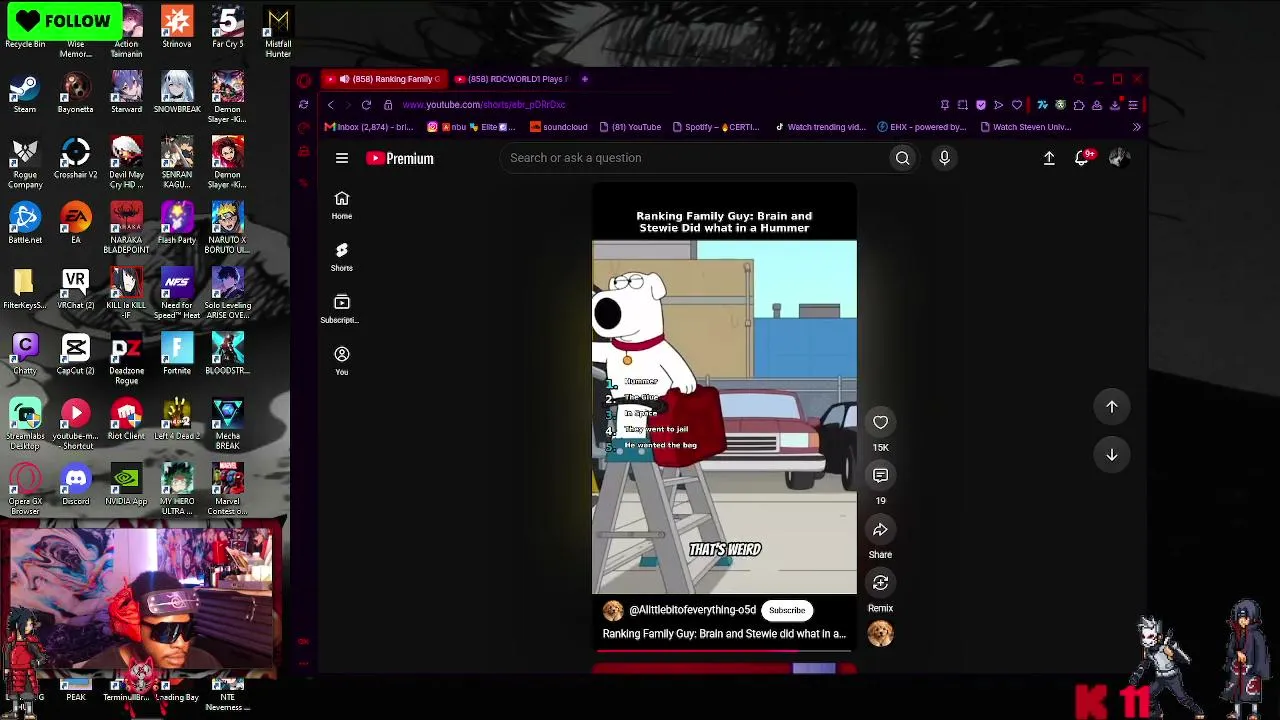Launch Need for Speed Heat shortcut
The height and width of the screenshot is (720, 1280).
click(177, 294)
